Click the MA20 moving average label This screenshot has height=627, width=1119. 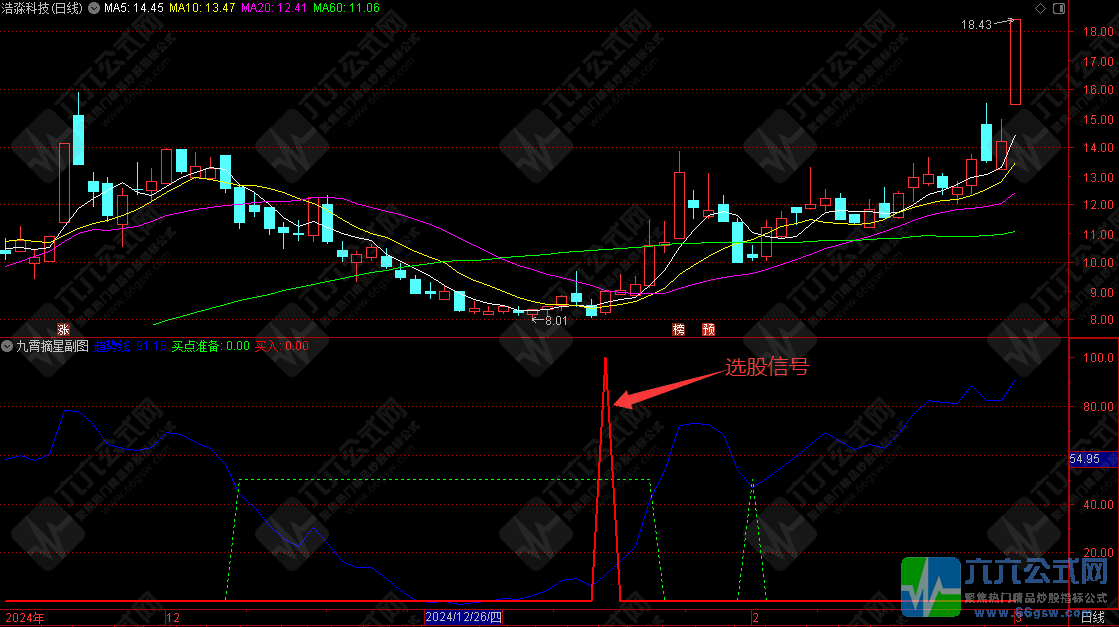(273, 8)
